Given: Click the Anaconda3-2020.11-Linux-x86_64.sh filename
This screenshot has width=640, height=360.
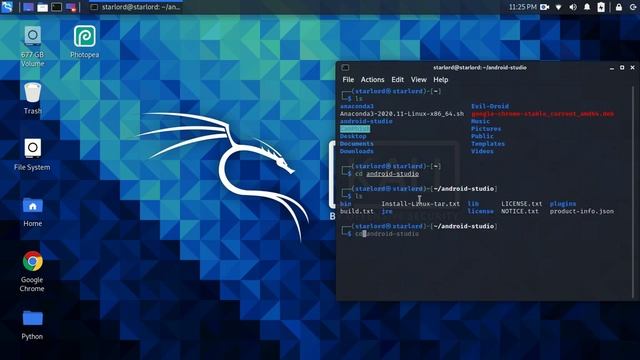Looking at the screenshot, I should (402, 114).
